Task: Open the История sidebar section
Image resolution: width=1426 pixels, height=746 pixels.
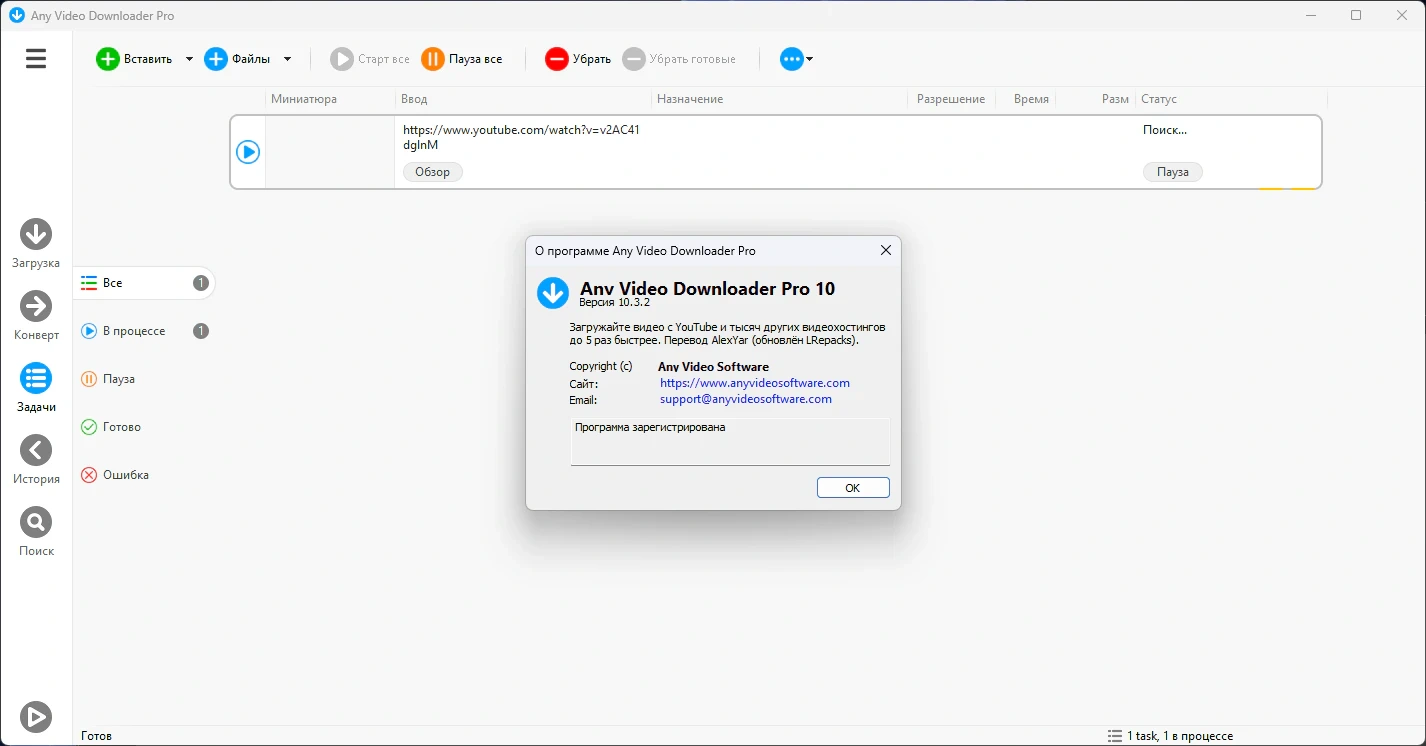Action: click(x=36, y=460)
